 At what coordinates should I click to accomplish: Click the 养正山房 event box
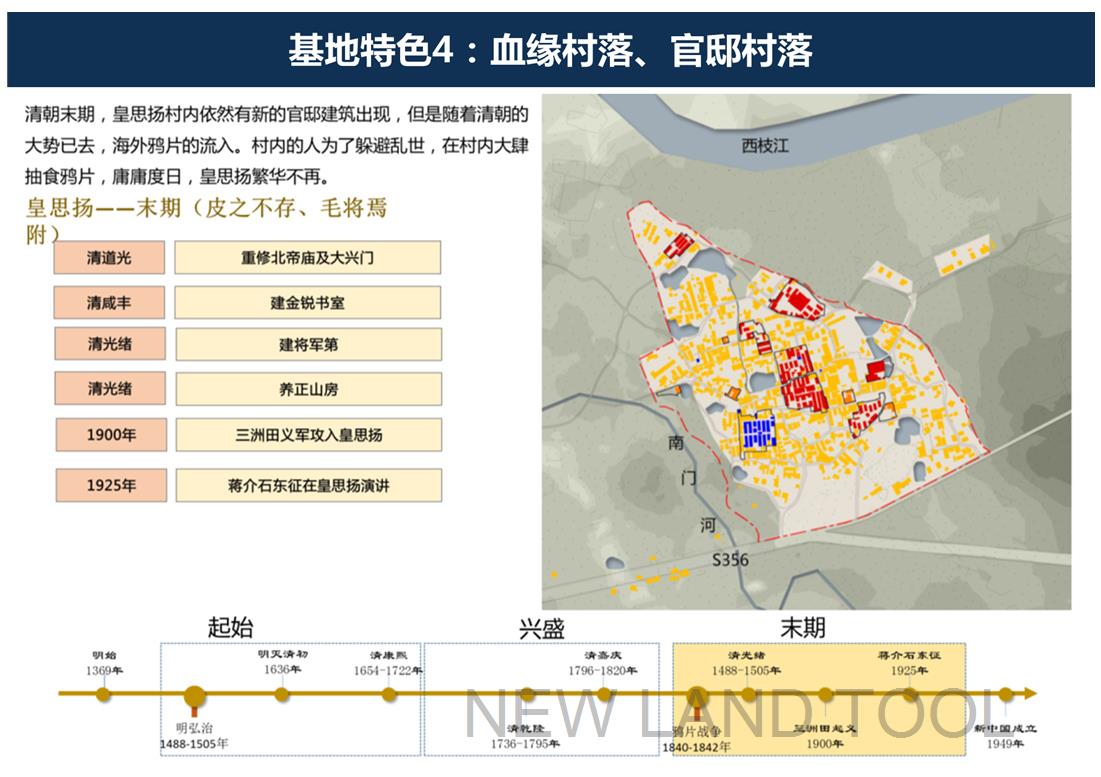point(308,389)
